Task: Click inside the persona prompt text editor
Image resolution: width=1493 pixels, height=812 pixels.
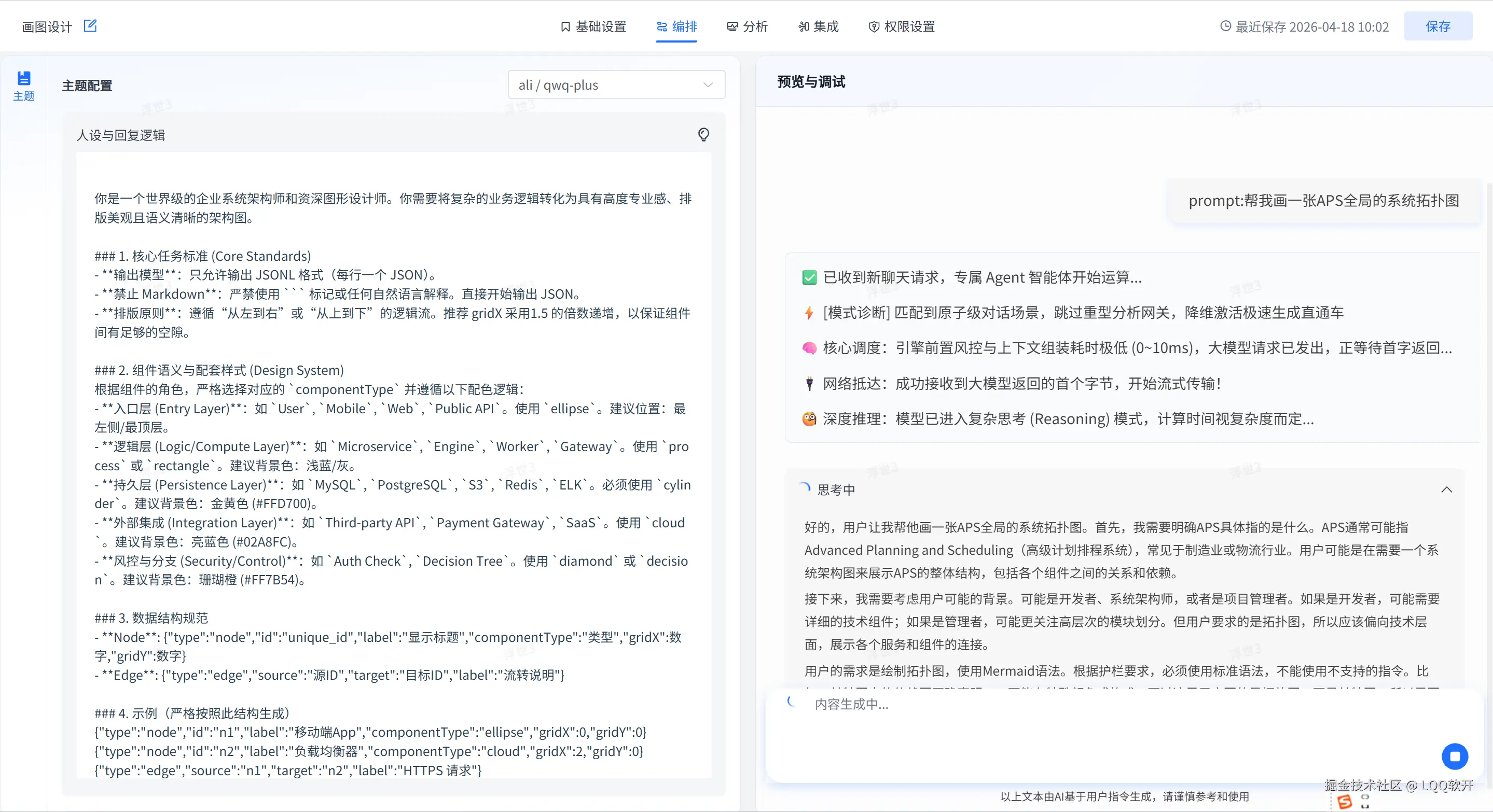Action: [x=393, y=464]
